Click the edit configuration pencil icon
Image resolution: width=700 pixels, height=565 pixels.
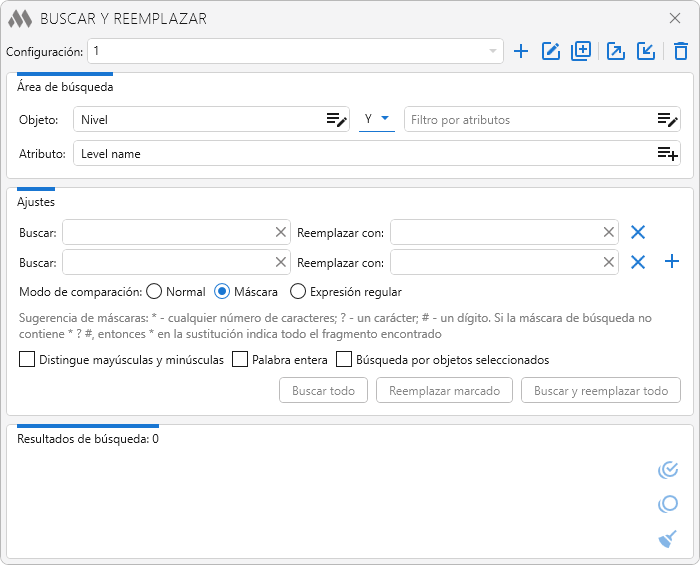[x=551, y=51]
